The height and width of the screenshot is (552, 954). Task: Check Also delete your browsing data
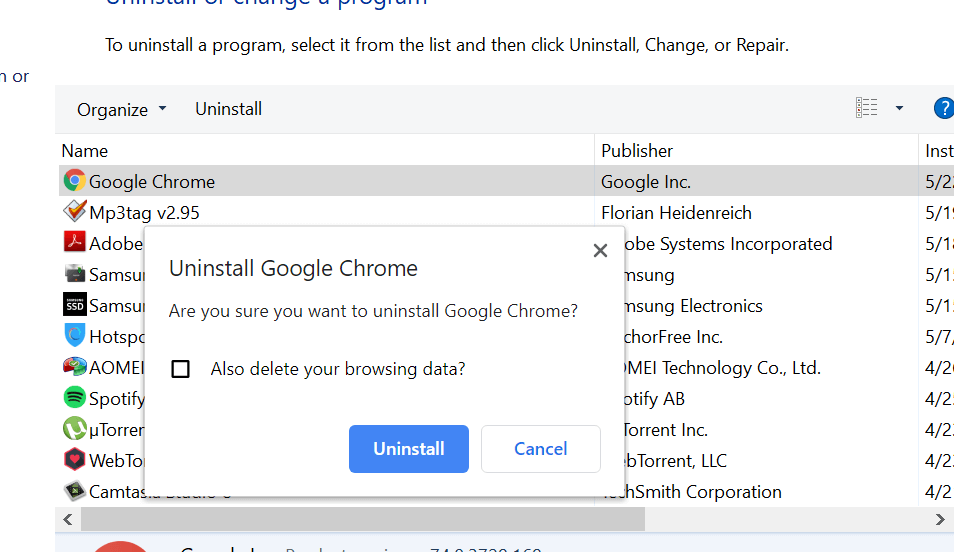tap(180, 369)
